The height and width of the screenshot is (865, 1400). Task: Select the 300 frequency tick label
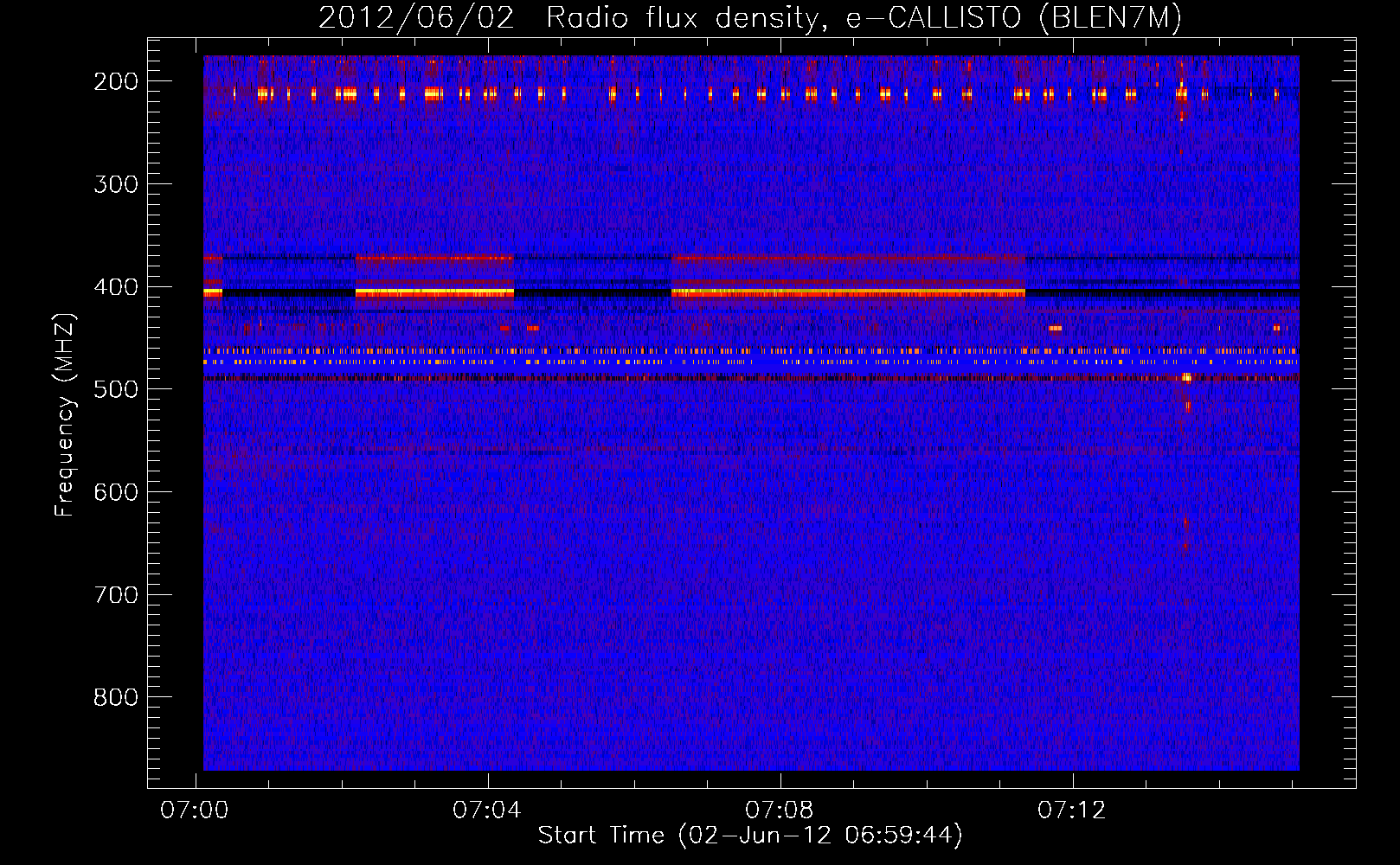coord(116,184)
